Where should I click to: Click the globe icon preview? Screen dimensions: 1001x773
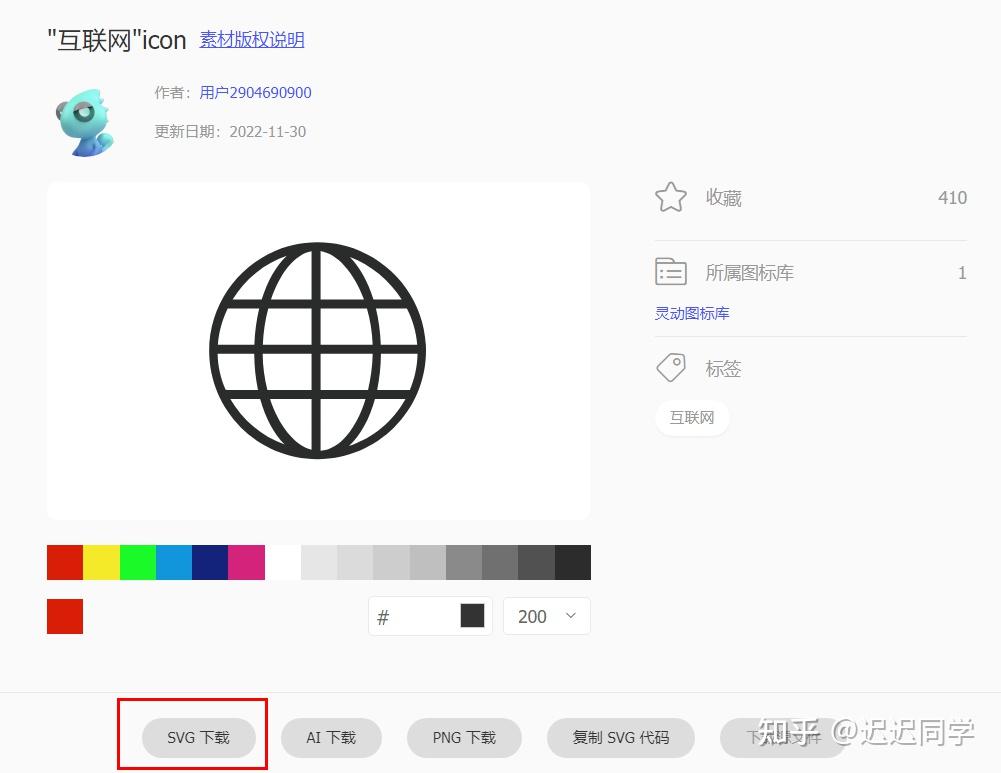(318, 350)
